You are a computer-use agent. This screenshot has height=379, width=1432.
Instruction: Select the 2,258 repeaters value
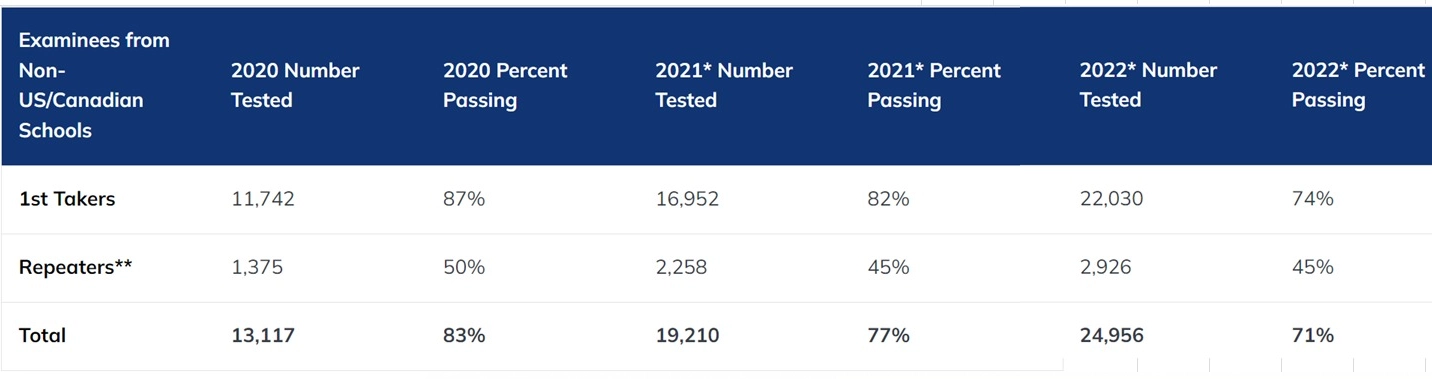point(683,267)
